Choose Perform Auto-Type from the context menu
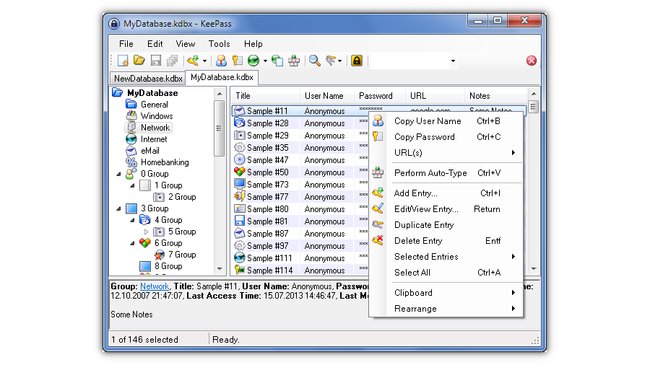 (446, 173)
